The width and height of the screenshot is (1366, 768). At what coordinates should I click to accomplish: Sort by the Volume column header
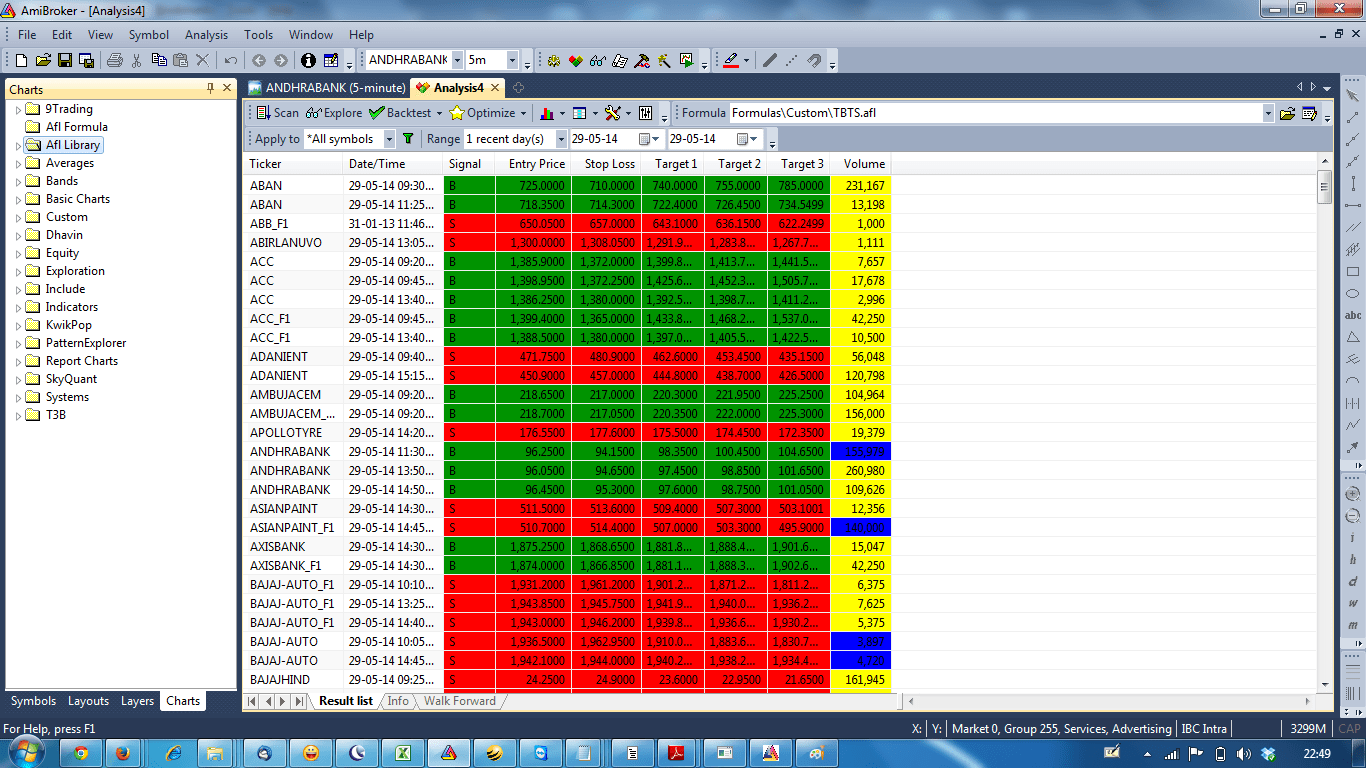pyautogui.click(x=860, y=164)
